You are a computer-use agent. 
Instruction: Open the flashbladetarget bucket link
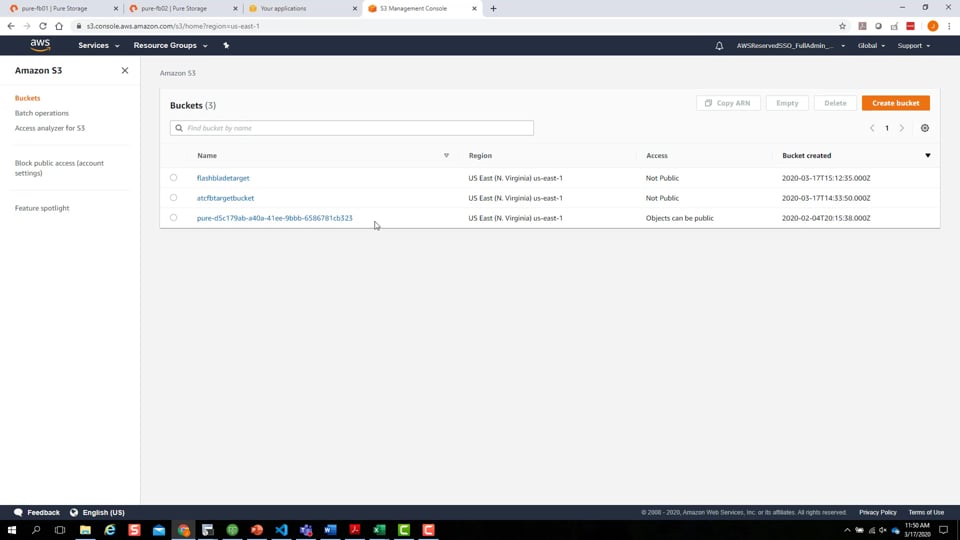(223, 178)
